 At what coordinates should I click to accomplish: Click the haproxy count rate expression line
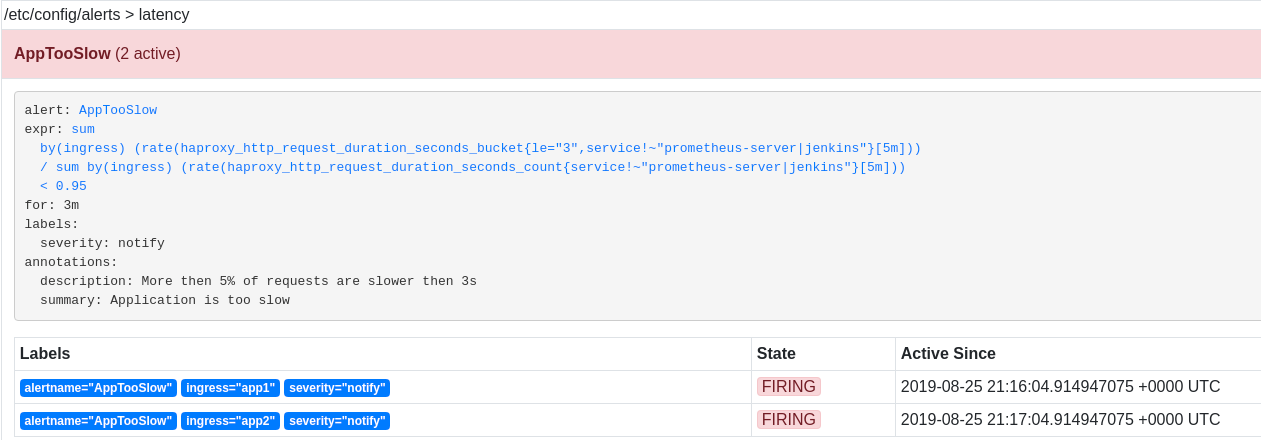(472, 167)
